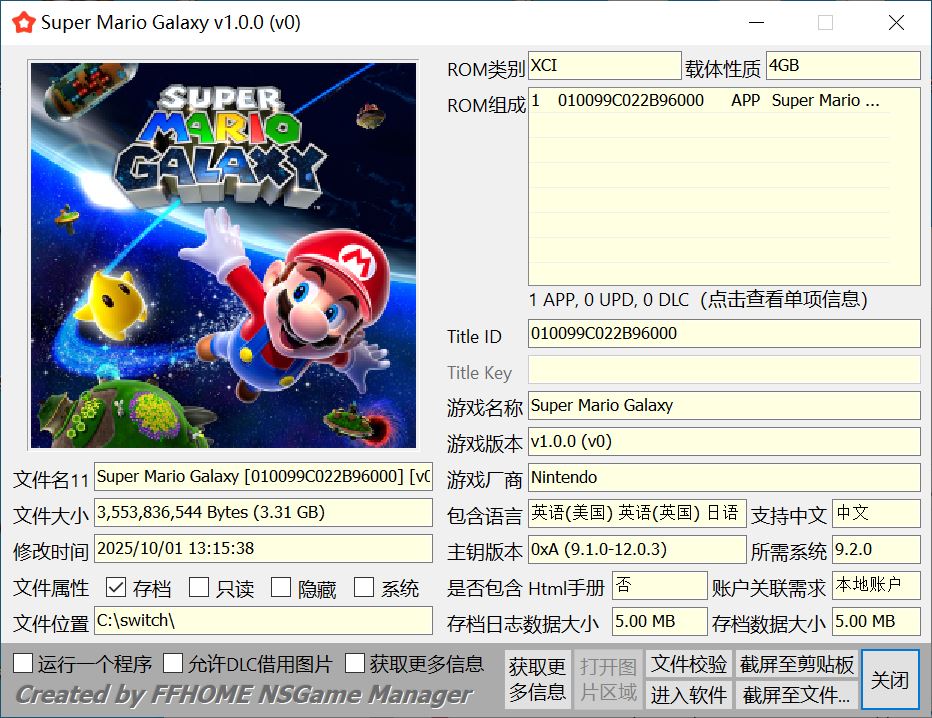Image resolution: width=932 pixels, height=718 pixels.
Task: Toggle the 存档 archive attribute checkbox
Action: coord(115,587)
